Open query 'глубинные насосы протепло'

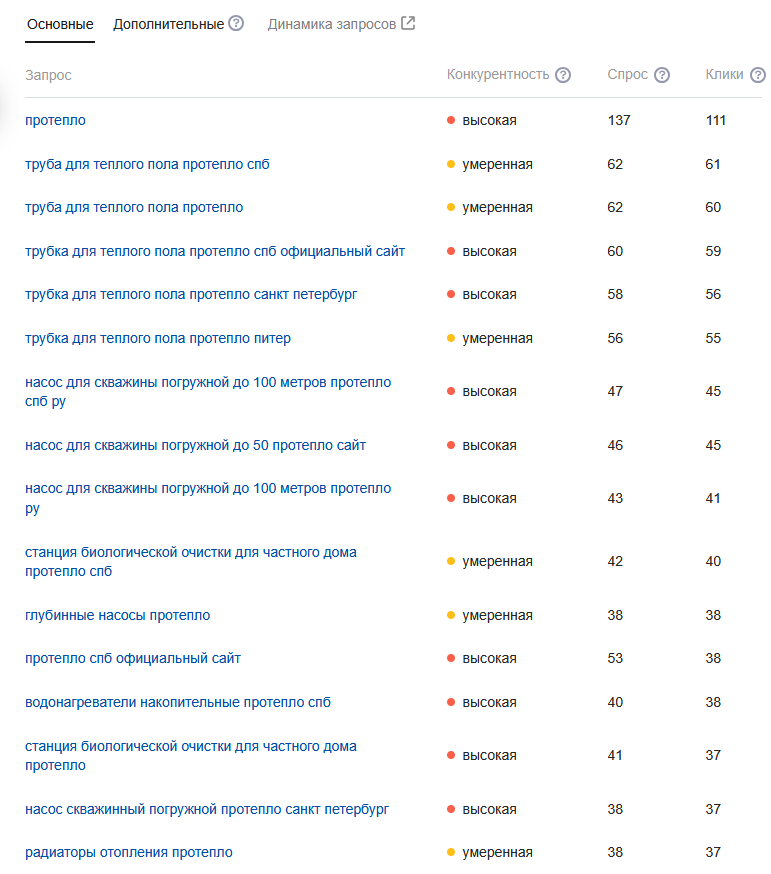click(x=118, y=615)
